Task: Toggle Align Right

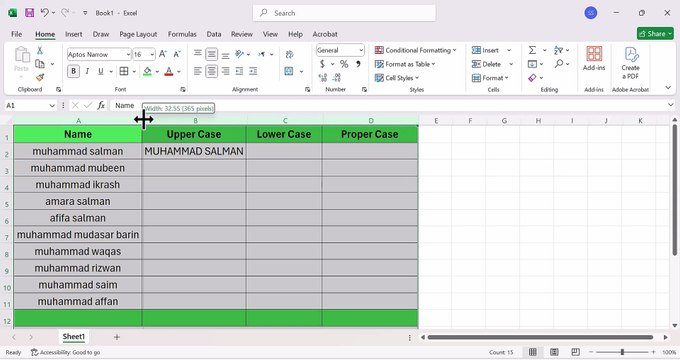Action: (x=226, y=71)
